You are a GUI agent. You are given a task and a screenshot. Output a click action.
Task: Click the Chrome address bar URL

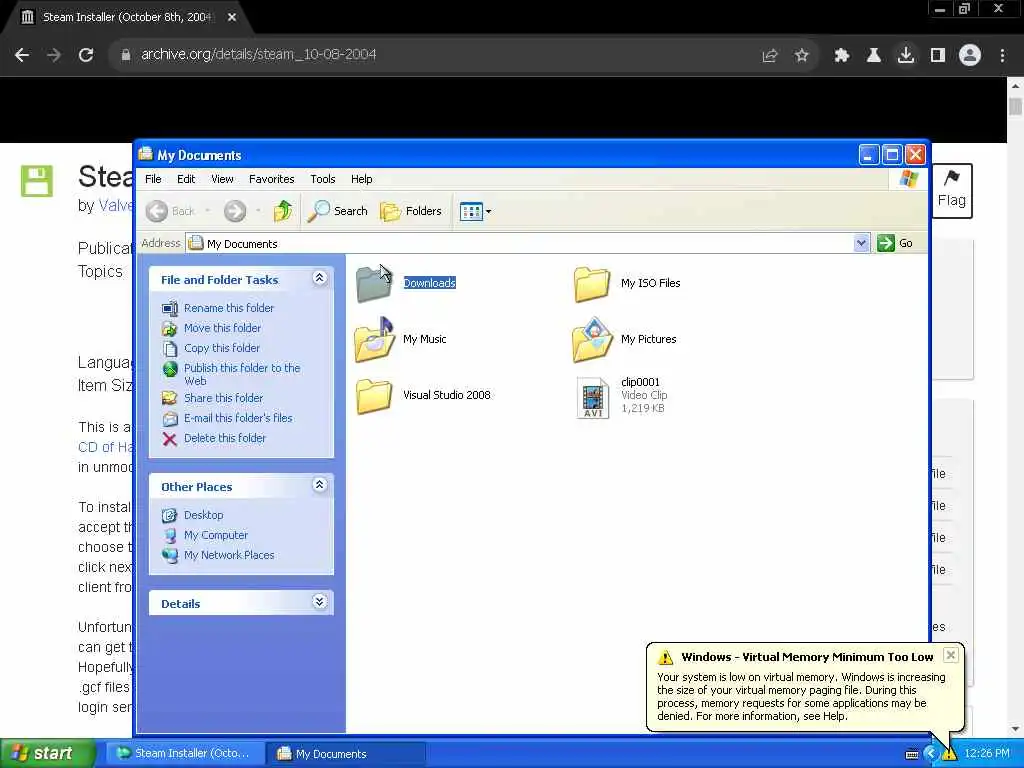pyautogui.click(x=259, y=54)
